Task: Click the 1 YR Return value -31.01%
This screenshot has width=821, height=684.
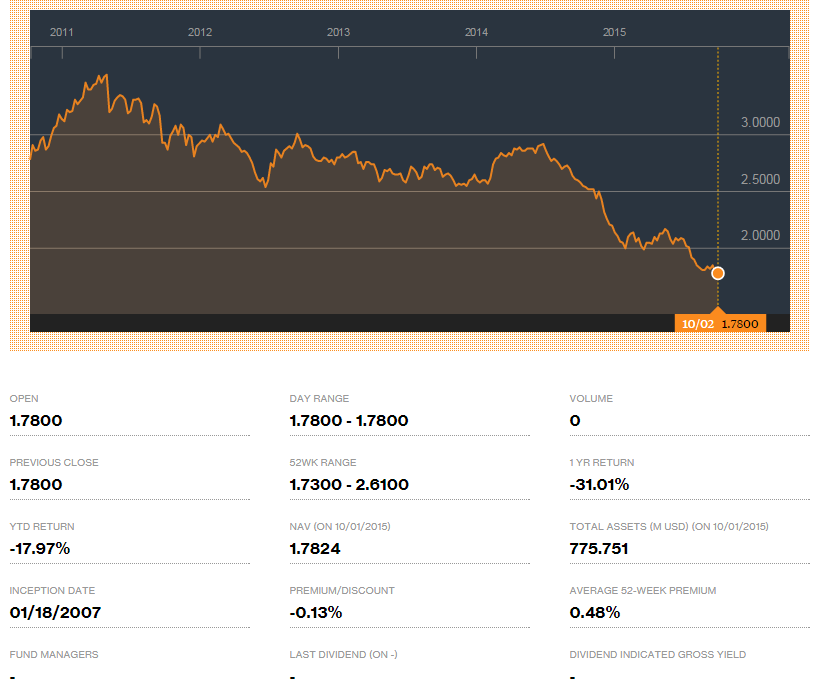Action: (x=599, y=485)
